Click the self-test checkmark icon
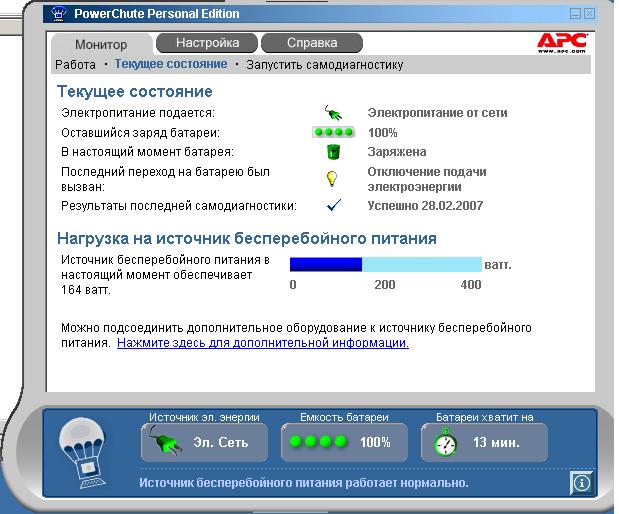The width and height of the screenshot is (619, 514). (x=334, y=205)
